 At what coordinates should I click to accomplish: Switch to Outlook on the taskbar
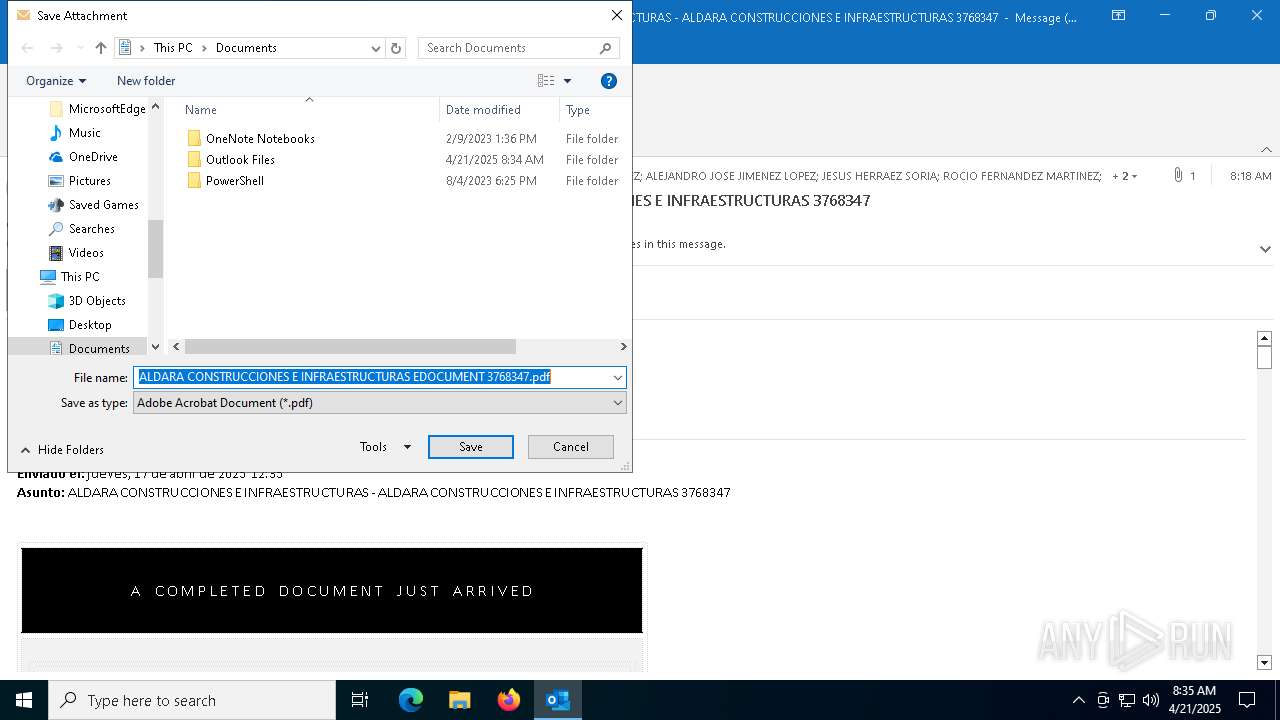558,700
